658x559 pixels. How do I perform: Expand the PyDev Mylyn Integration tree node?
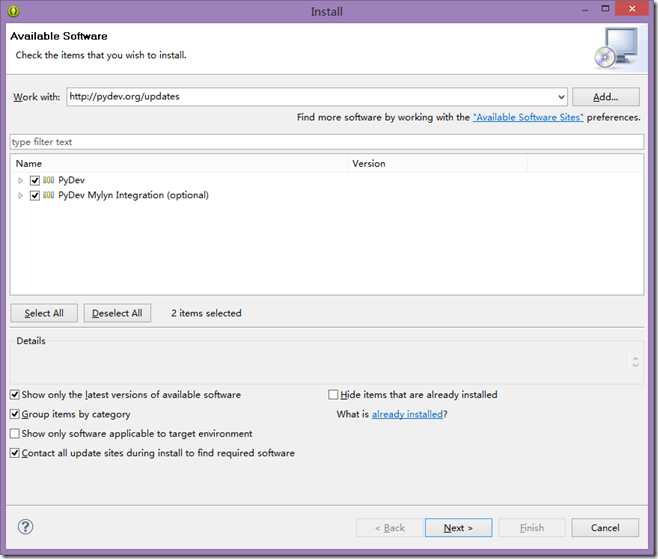[20, 195]
